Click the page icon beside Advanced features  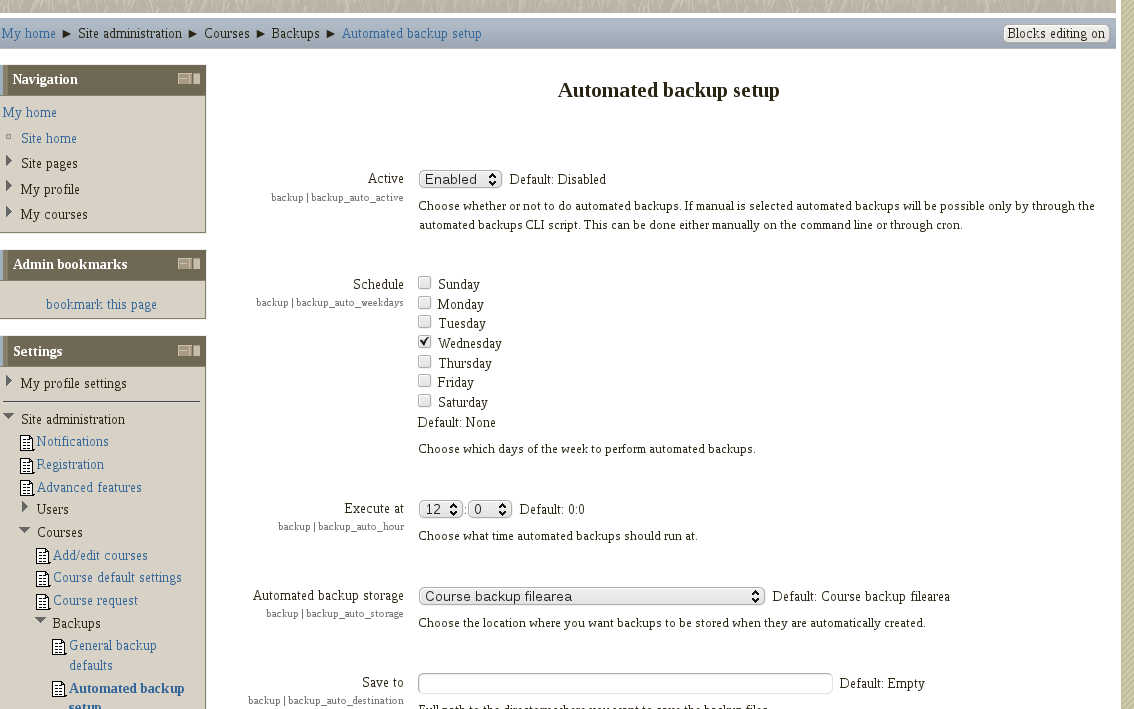(27, 488)
